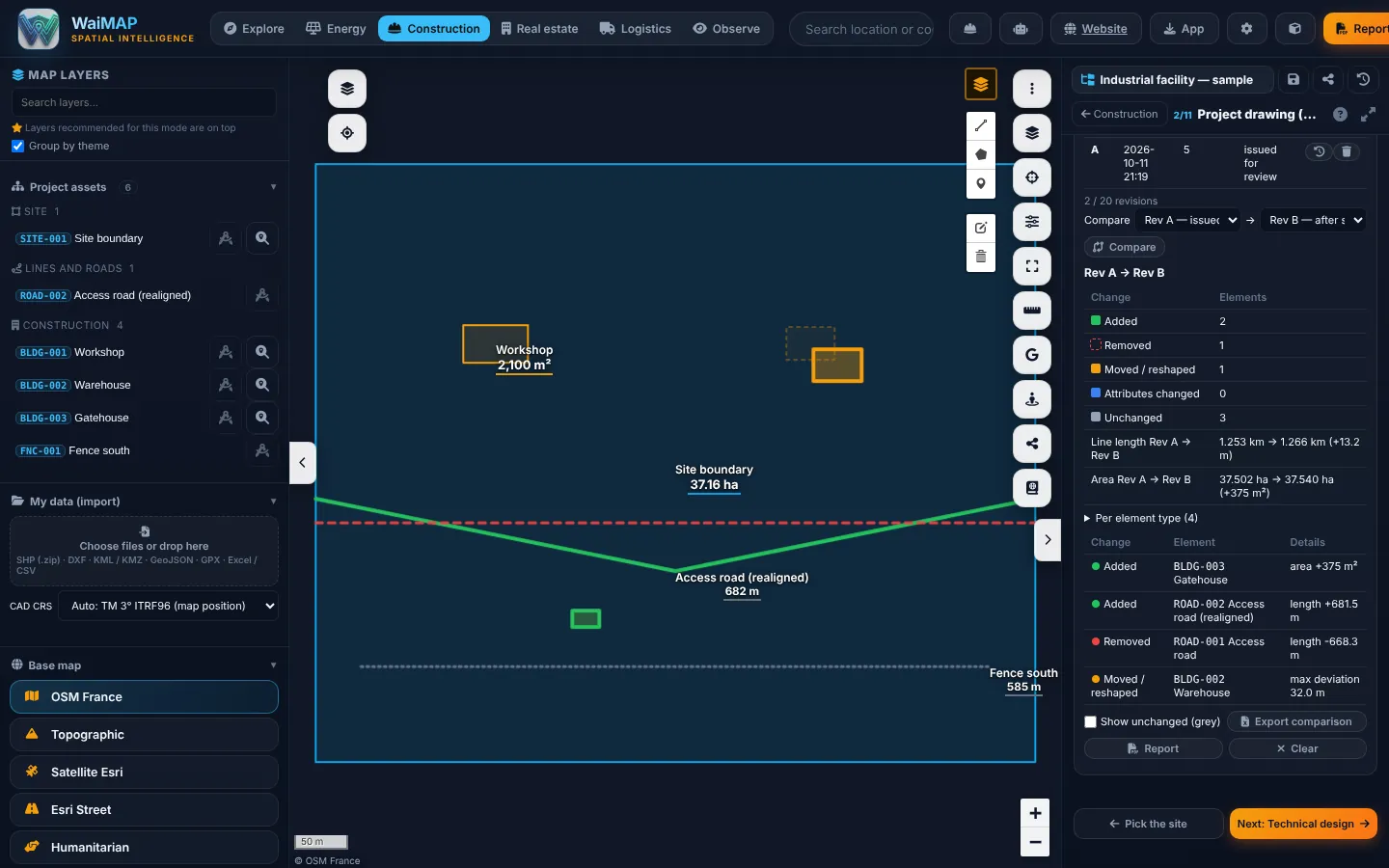The width and height of the screenshot is (1389, 868).
Task: Click the Choose files drop zone
Action: pyautogui.click(x=144, y=551)
